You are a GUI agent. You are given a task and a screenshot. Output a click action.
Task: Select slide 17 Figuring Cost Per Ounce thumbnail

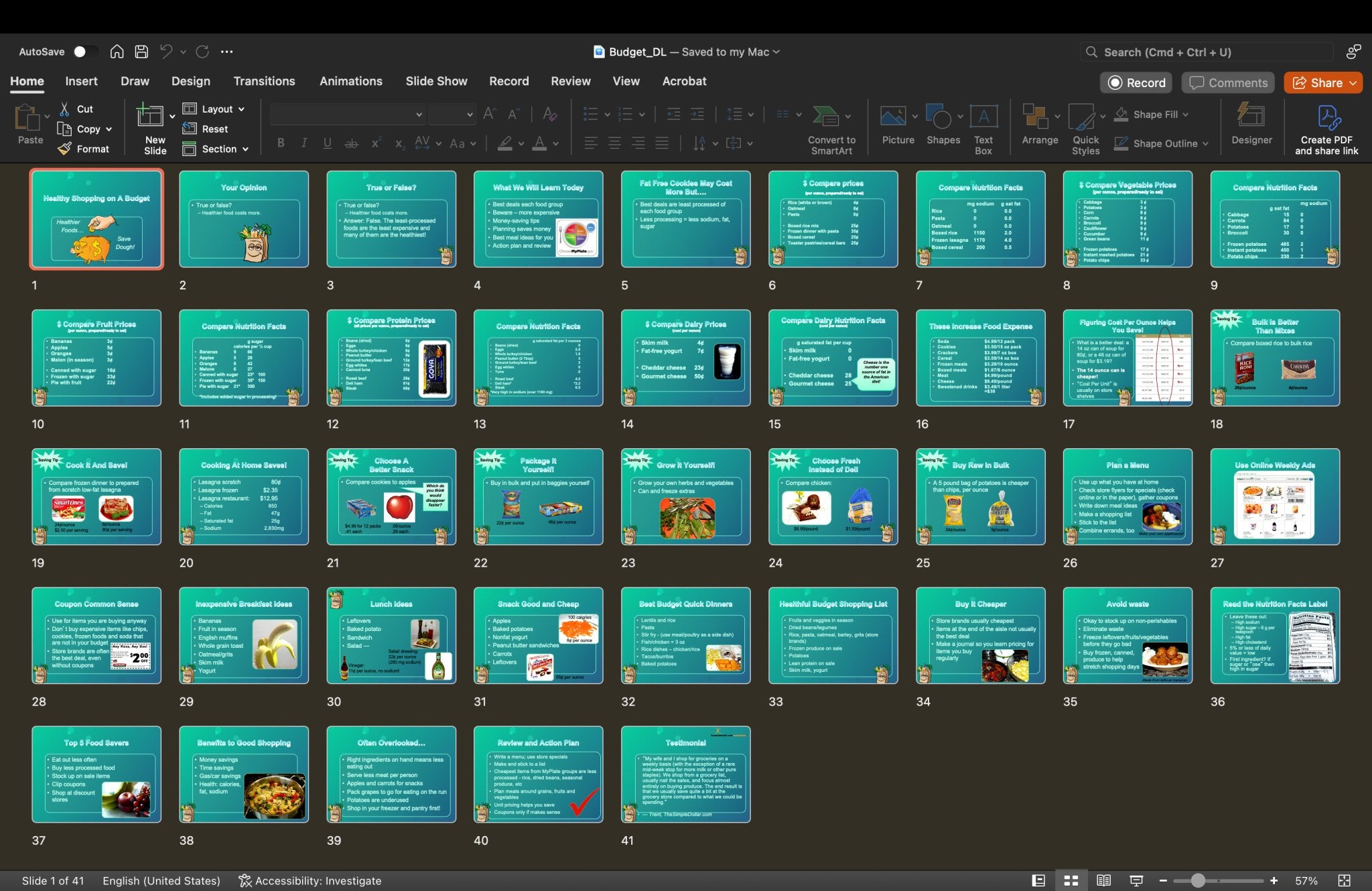(1127, 358)
